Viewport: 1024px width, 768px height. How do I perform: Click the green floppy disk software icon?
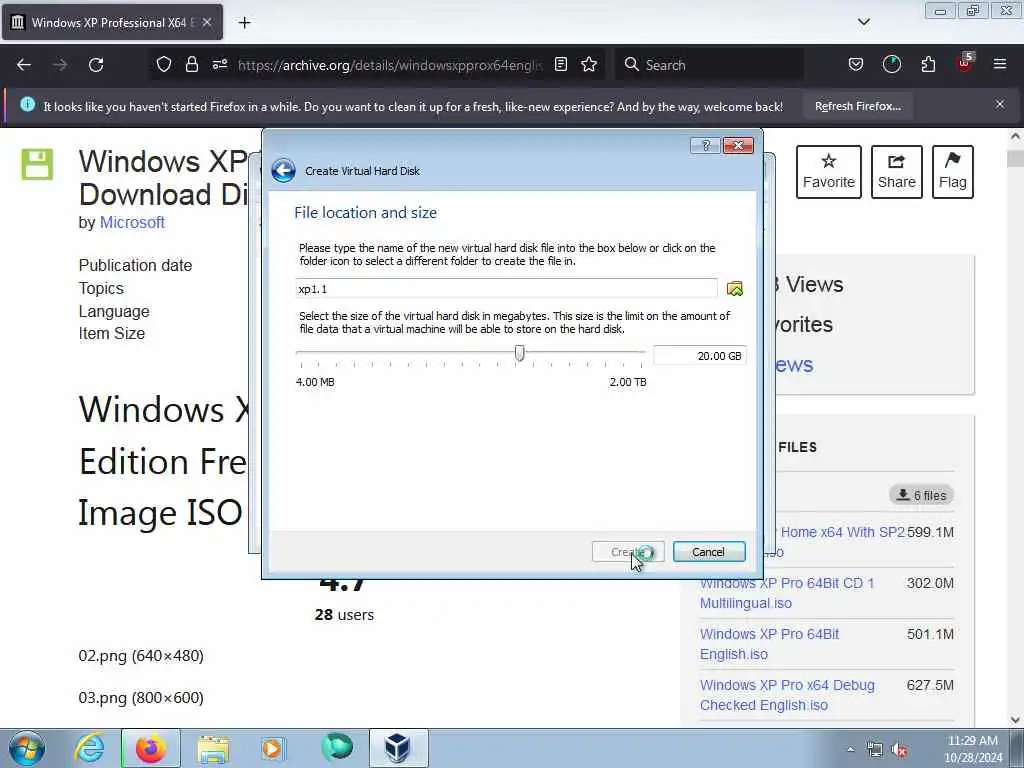tap(37, 164)
